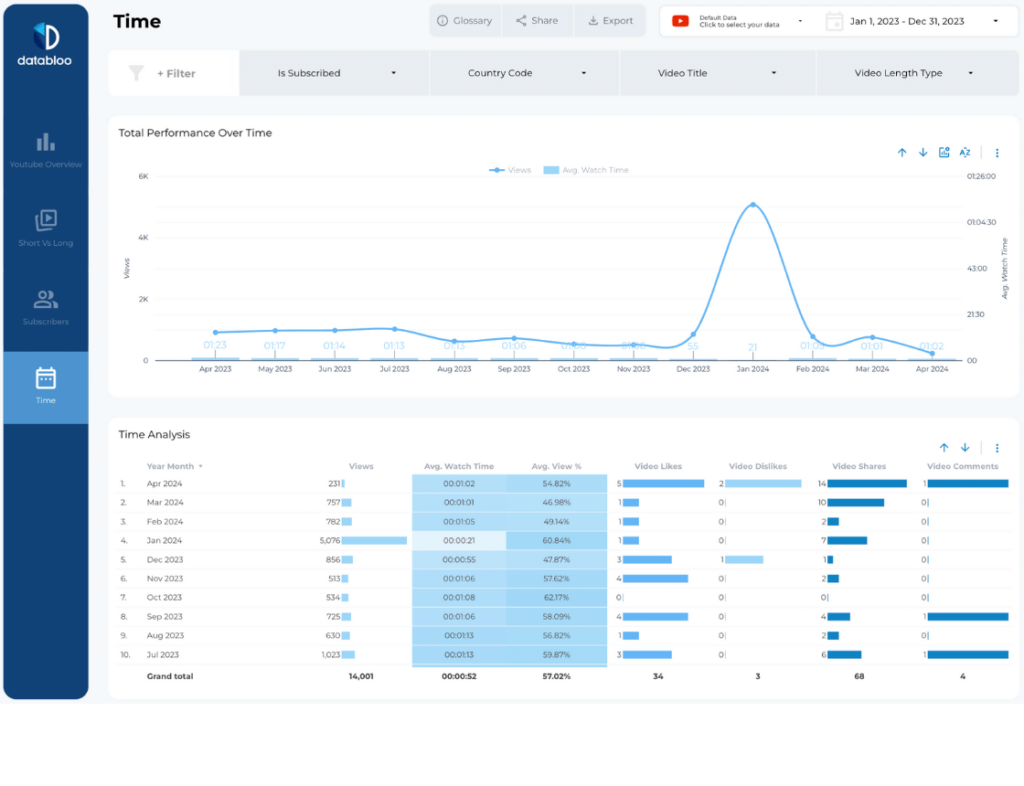Open the Glossary

(464, 20)
